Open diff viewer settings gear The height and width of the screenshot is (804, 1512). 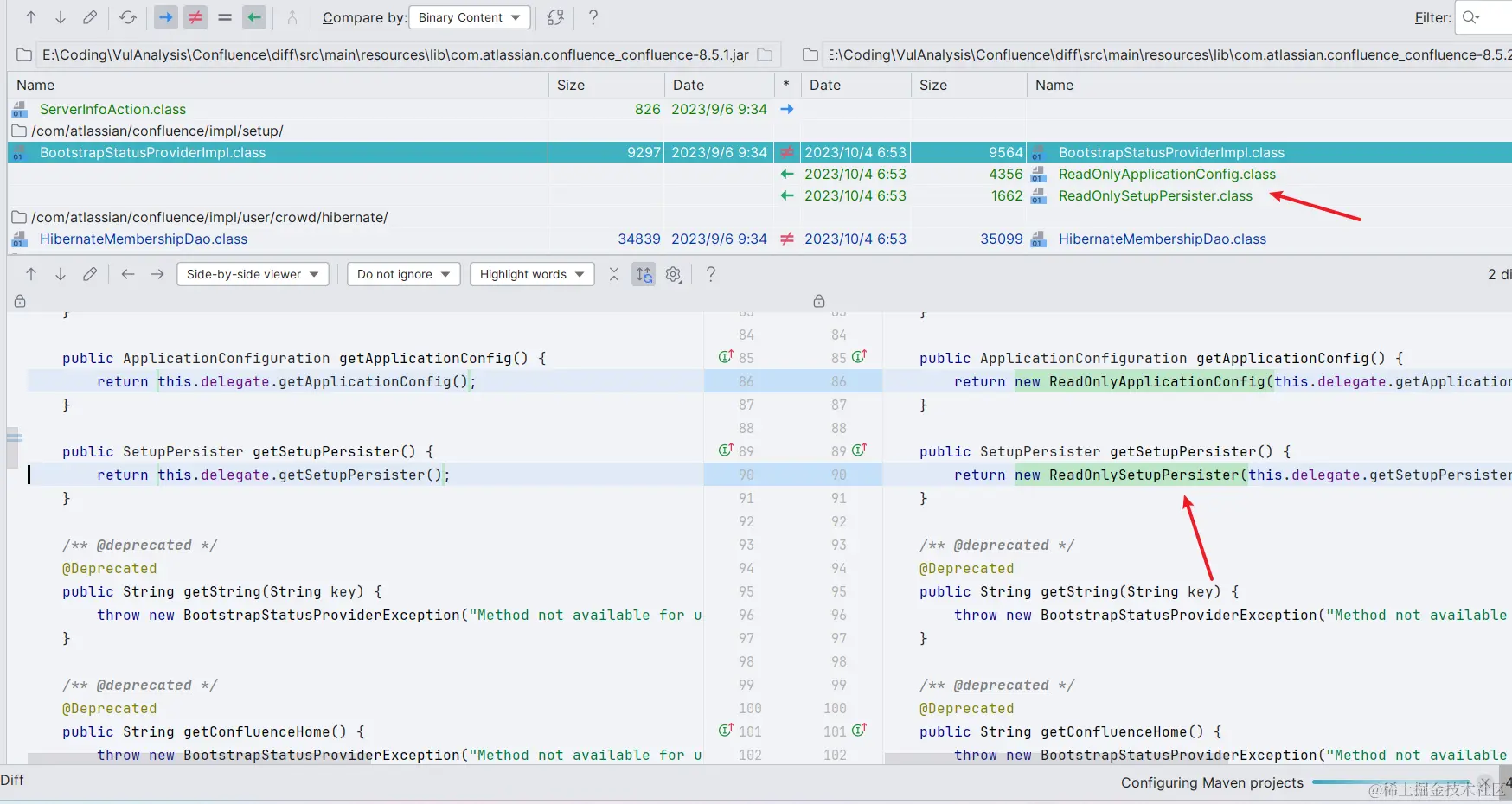pos(674,274)
